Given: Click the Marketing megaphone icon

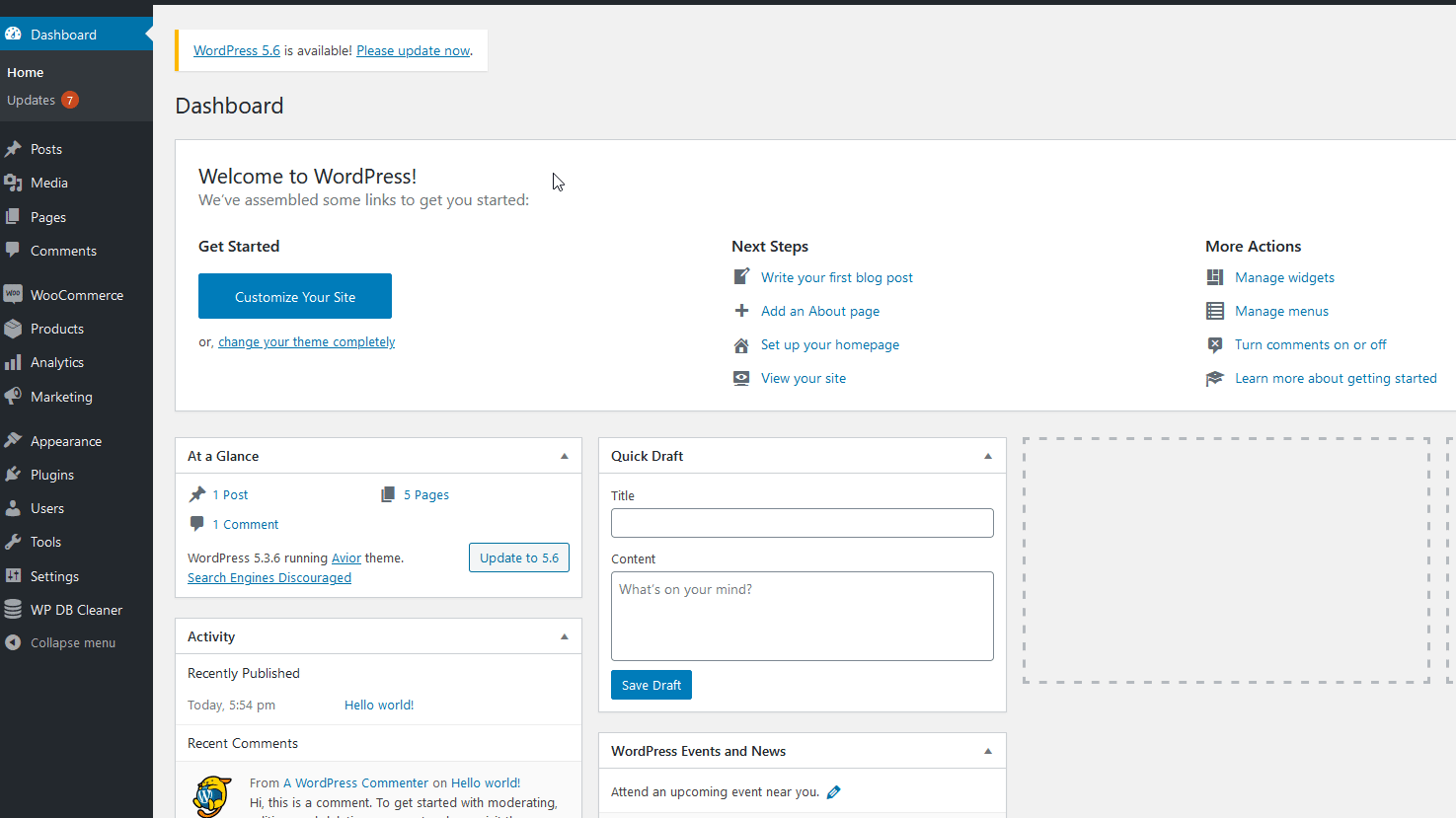Looking at the screenshot, I should (13, 396).
